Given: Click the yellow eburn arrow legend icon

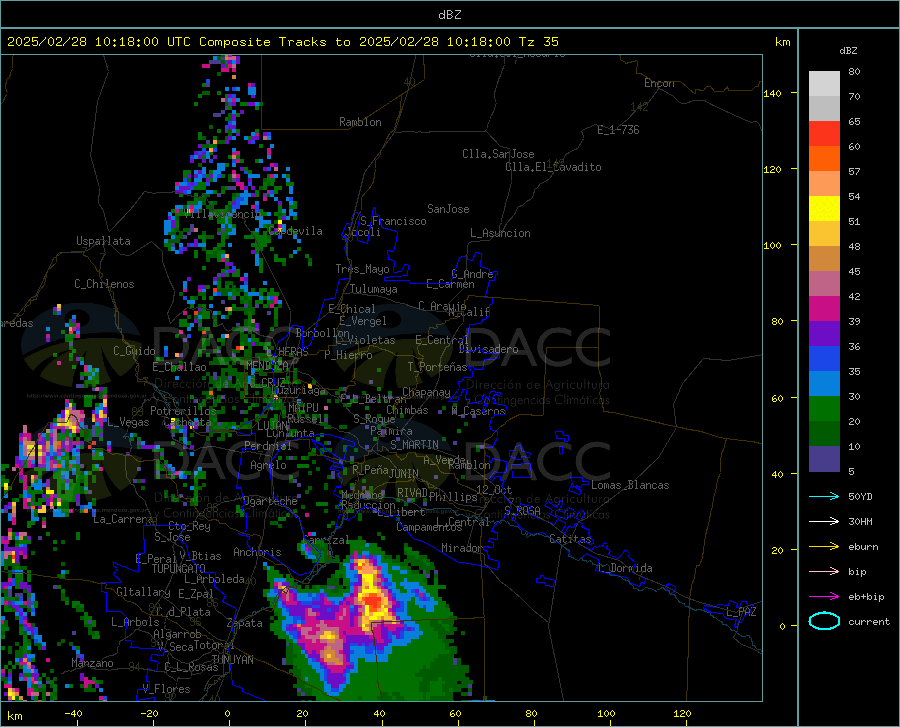Looking at the screenshot, I should (824, 546).
